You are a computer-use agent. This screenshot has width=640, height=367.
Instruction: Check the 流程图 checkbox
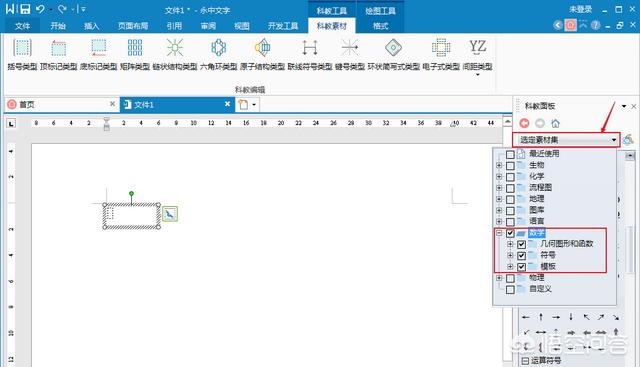(510, 188)
